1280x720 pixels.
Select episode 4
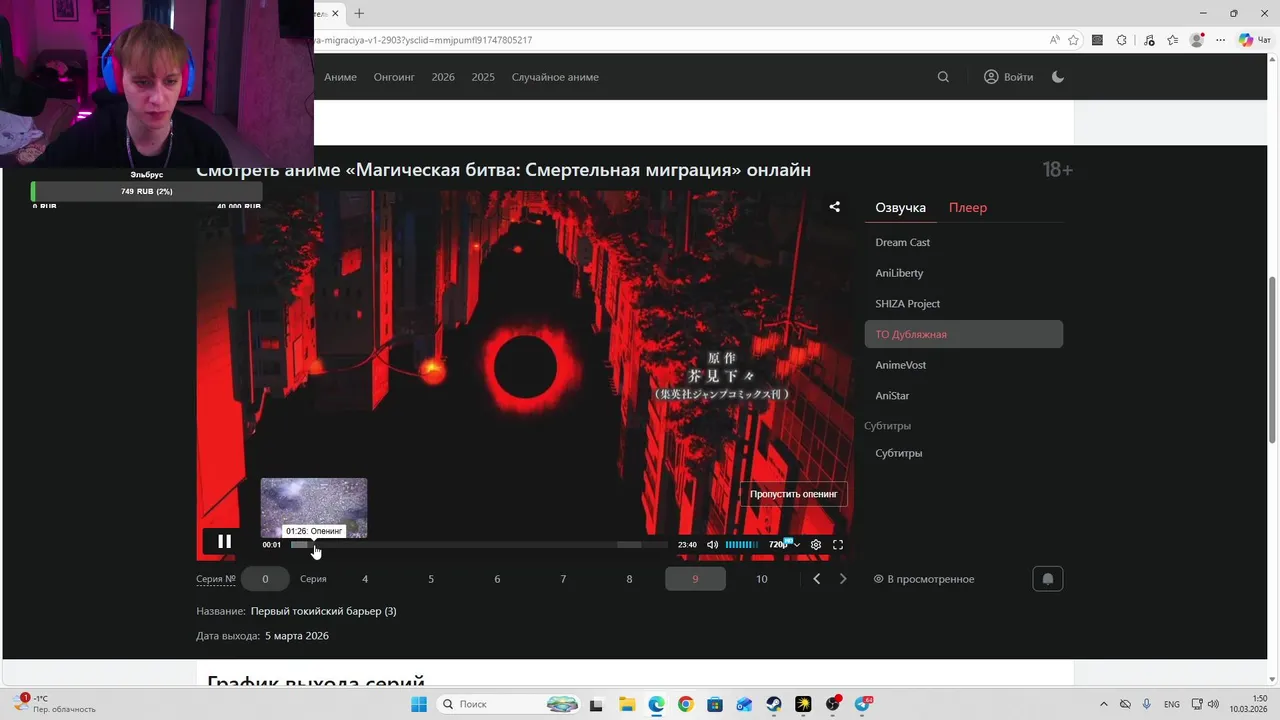[365, 579]
